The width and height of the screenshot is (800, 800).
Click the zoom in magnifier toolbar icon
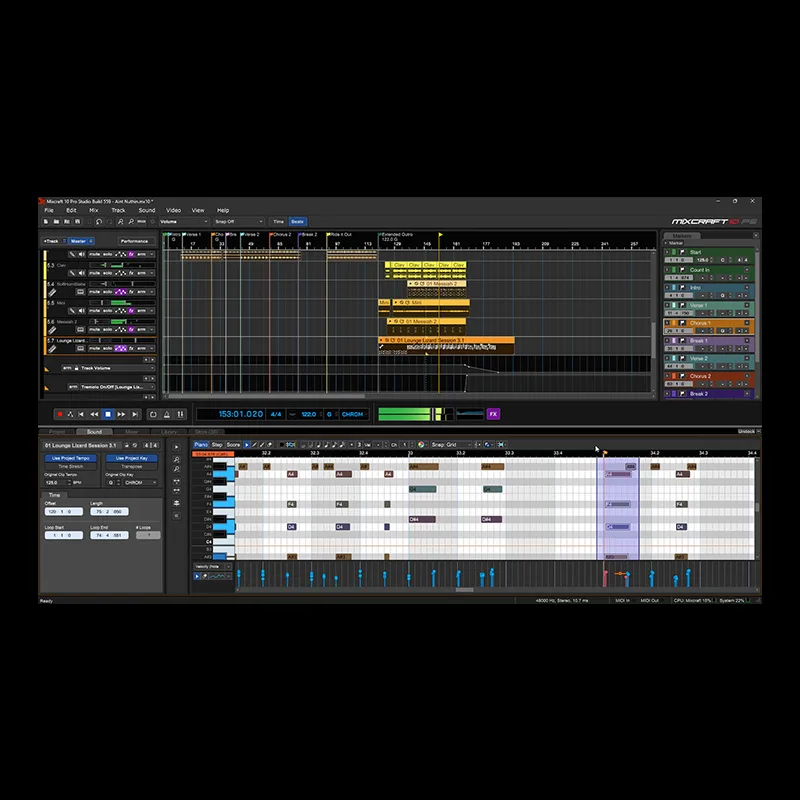coord(120,221)
